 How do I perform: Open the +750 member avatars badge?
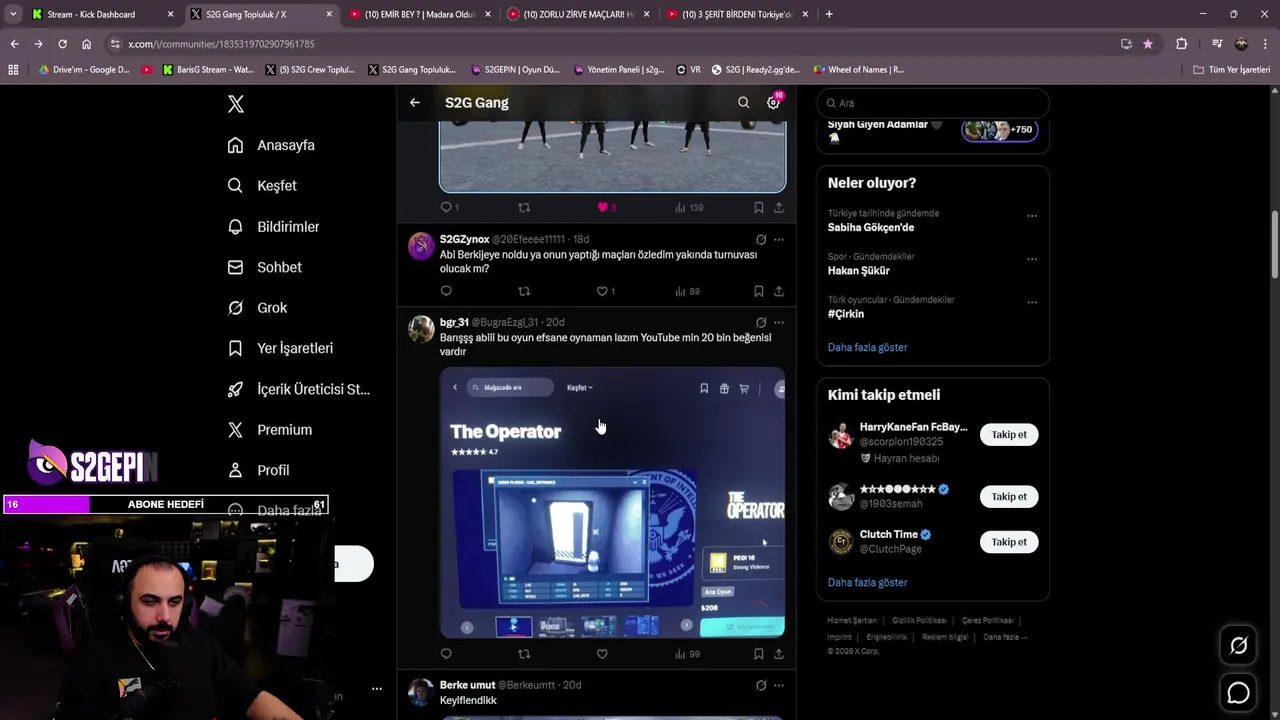[1000, 130]
